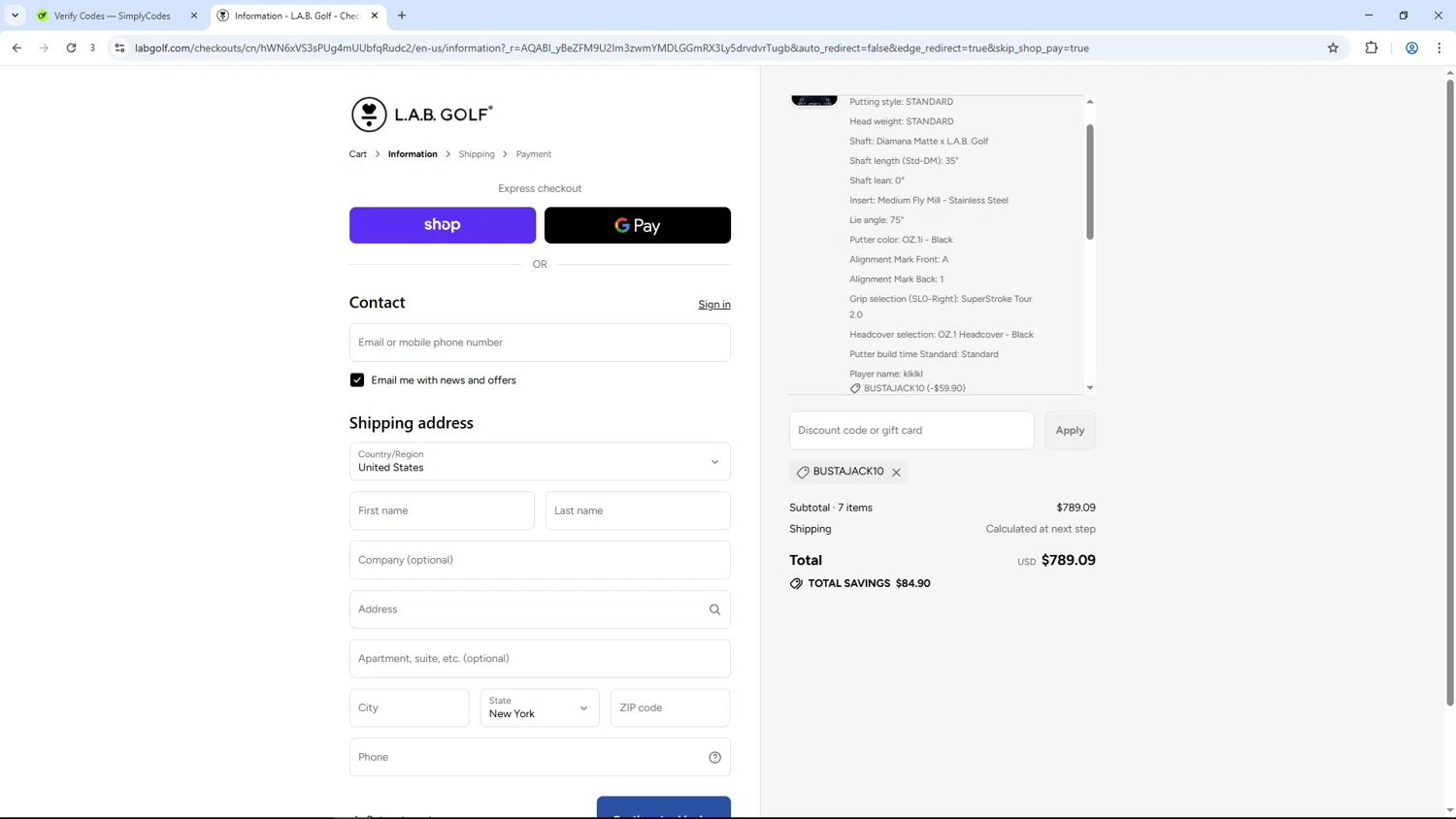The width and height of the screenshot is (1456, 819).
Task: Focus ZIP code field
Action: click(670, 708)
